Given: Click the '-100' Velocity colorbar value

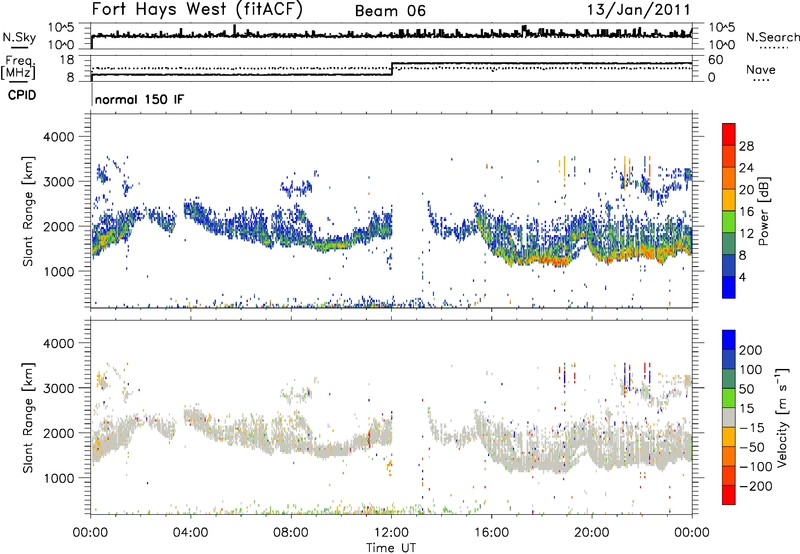Looking at the screenshot, I should (756, 466).
